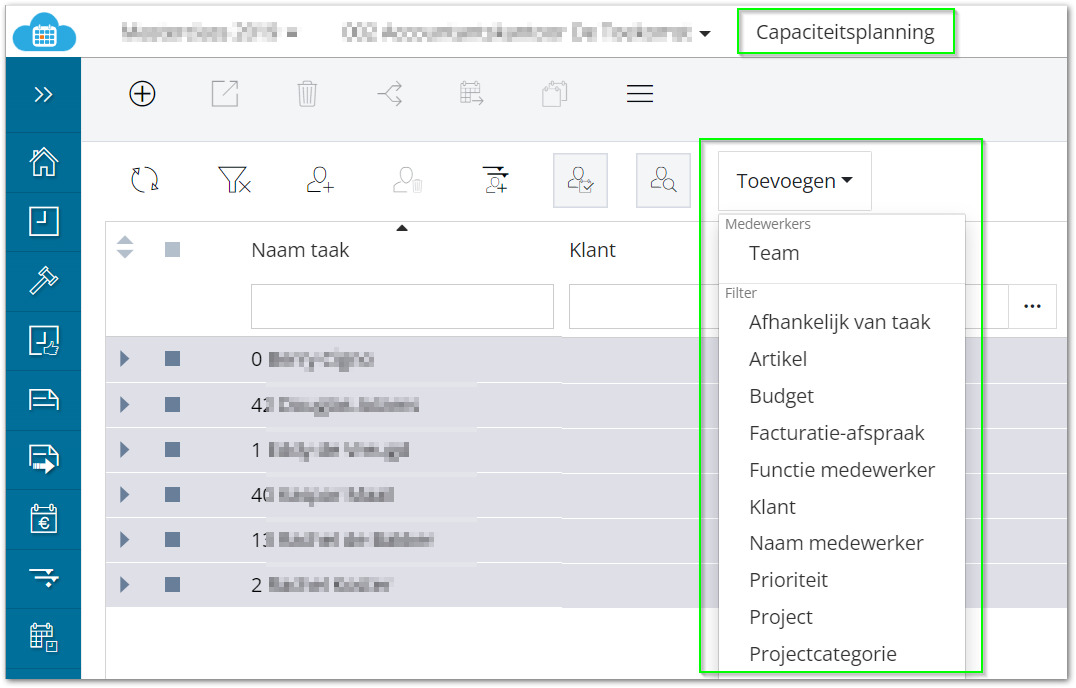Open the Toevoegen dropdown

(795, 180)
